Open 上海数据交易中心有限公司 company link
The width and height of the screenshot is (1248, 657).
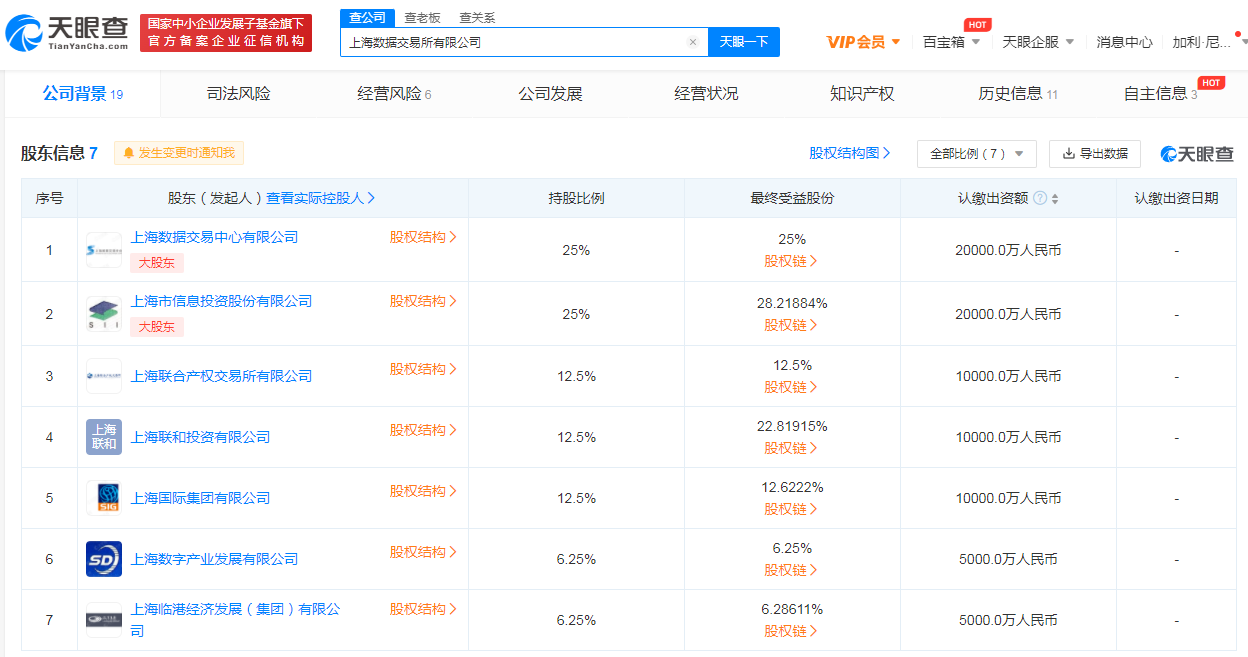pos(214,237)
